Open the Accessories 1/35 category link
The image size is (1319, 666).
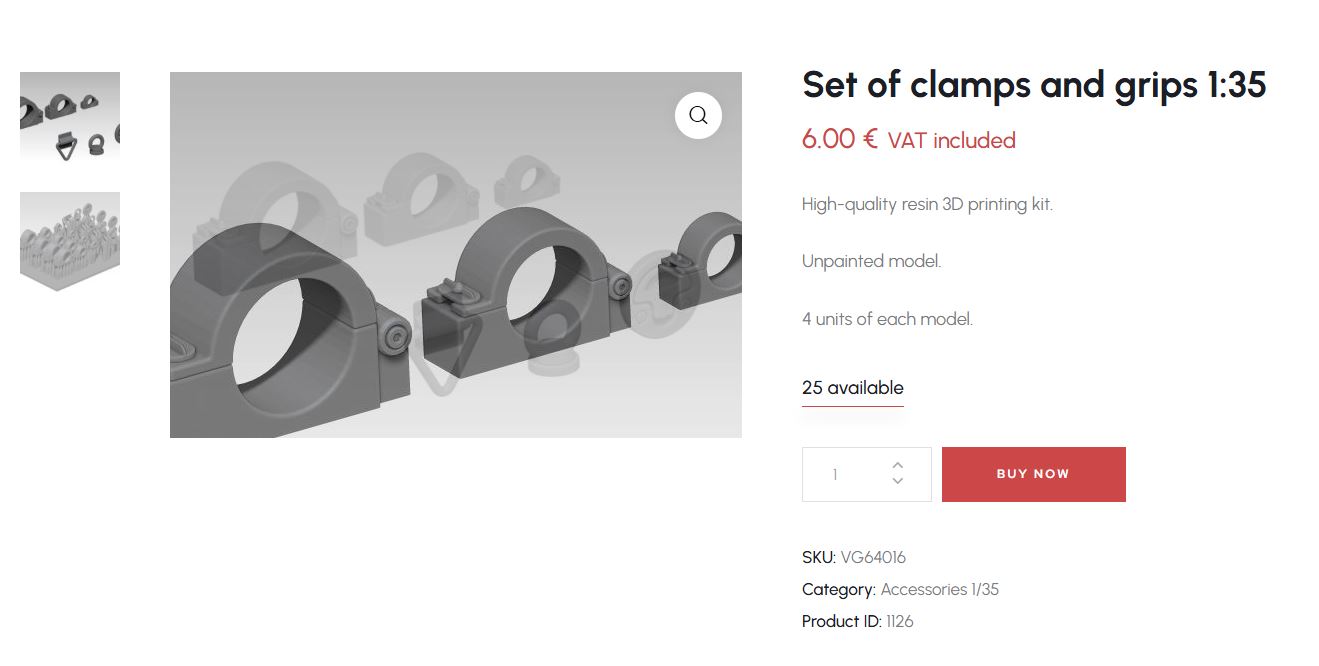click(x=939, y=589)
